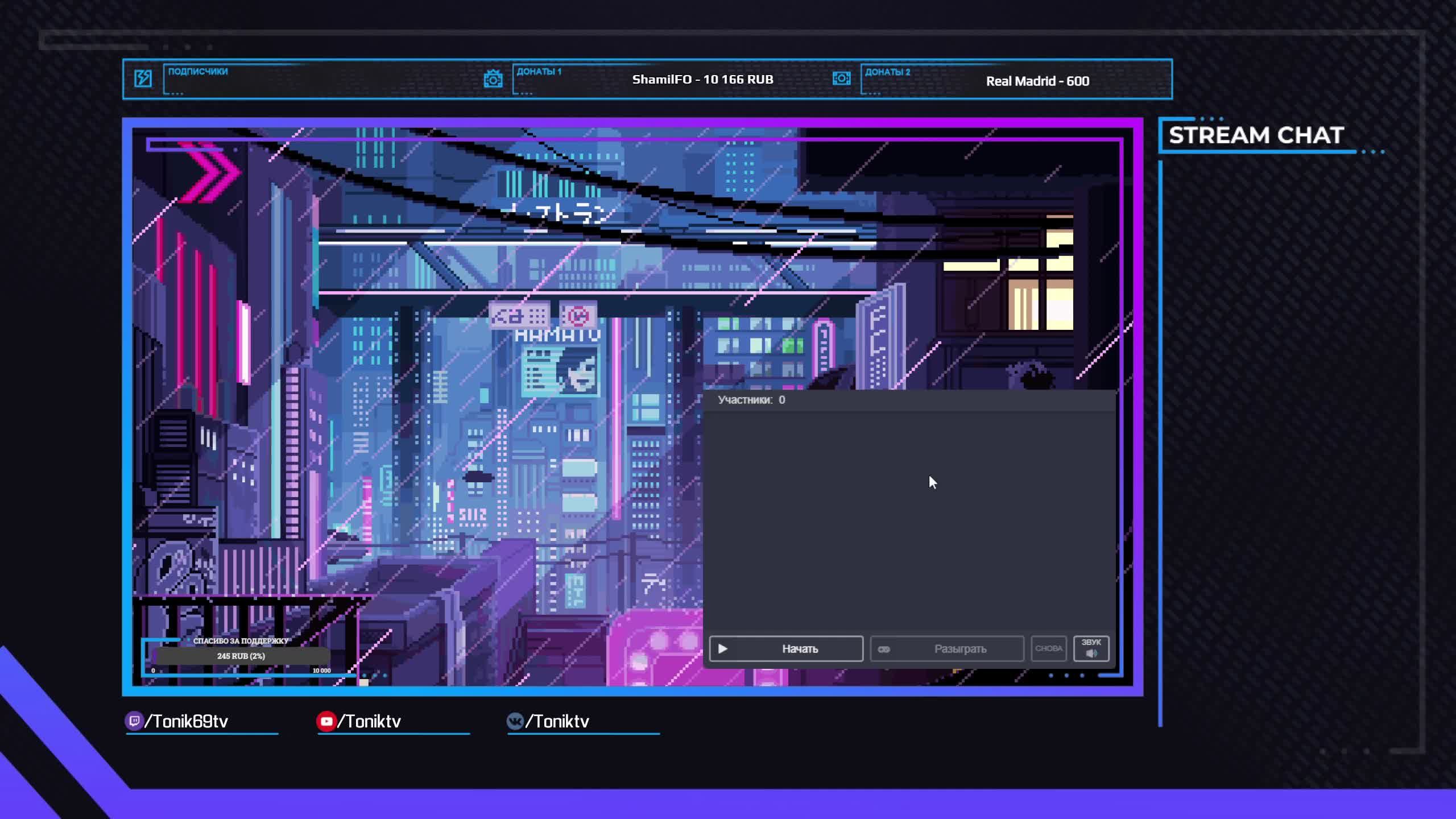Click the lightning subscribers icon
This screenshot has height=819, width=1456.
click(143, 78)
